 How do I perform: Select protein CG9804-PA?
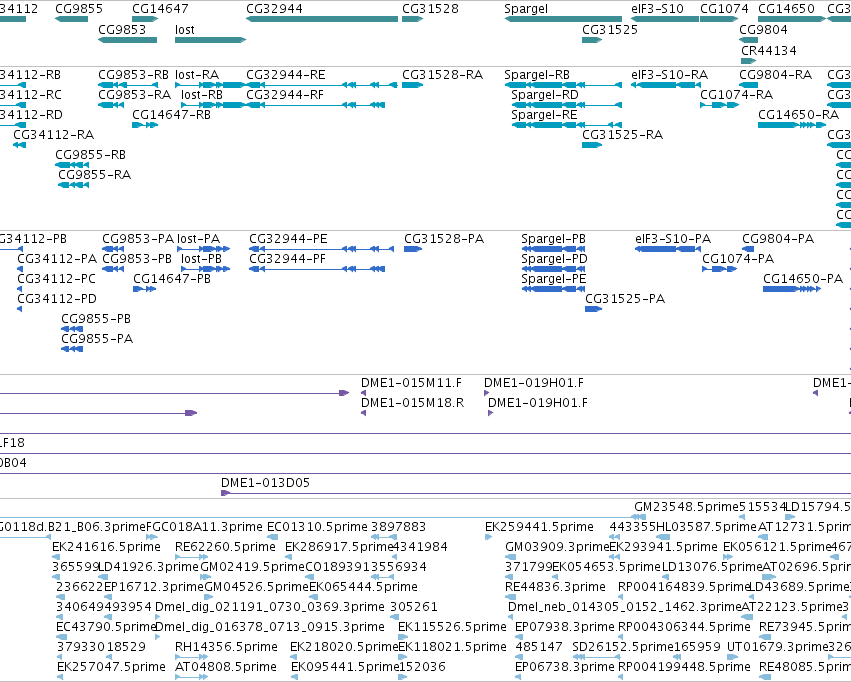pos(778,239)
